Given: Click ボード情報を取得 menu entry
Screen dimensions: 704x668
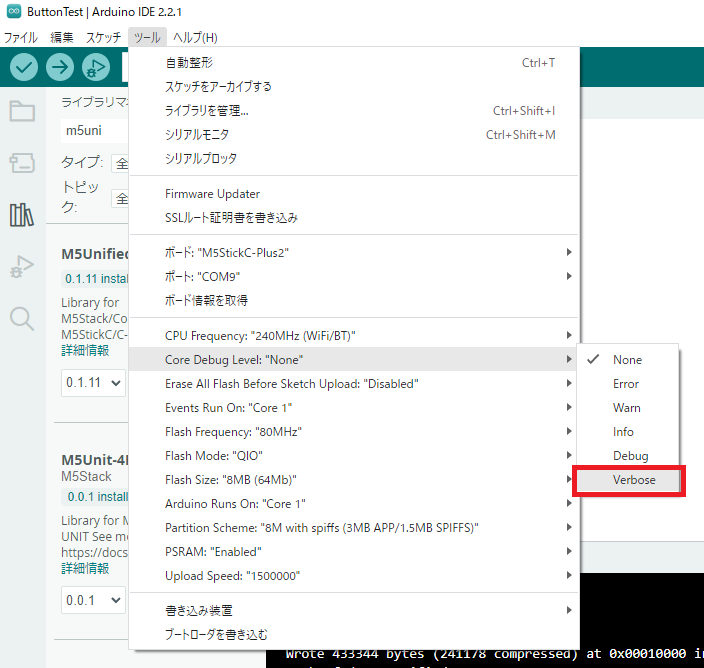Looking at the screenshot, I should pos(206,300).
